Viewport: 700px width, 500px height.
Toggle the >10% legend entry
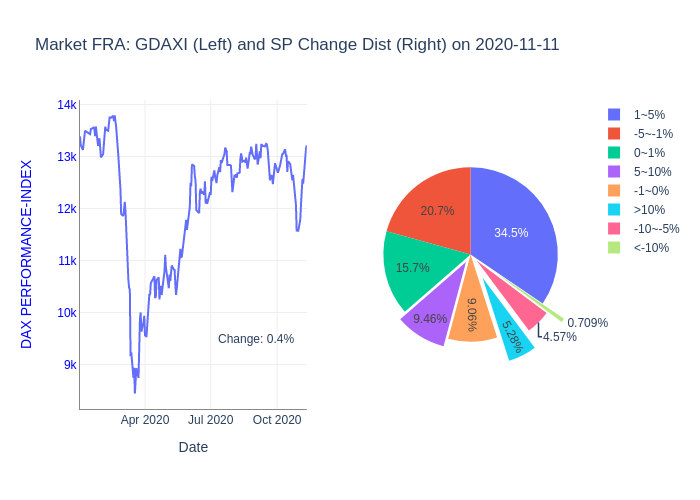pos(649,210)
